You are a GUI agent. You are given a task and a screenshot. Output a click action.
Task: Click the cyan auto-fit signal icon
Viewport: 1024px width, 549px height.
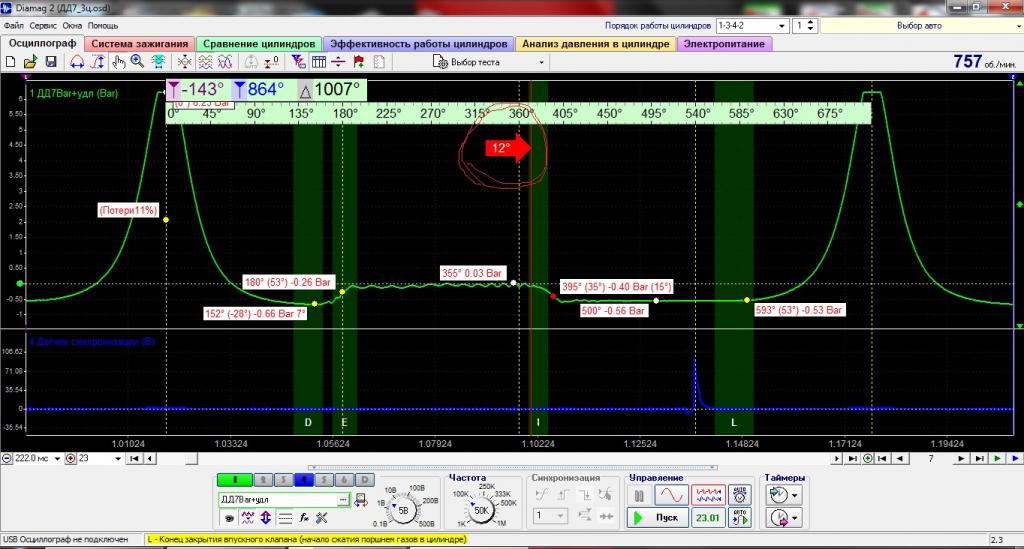coord(158,62)
